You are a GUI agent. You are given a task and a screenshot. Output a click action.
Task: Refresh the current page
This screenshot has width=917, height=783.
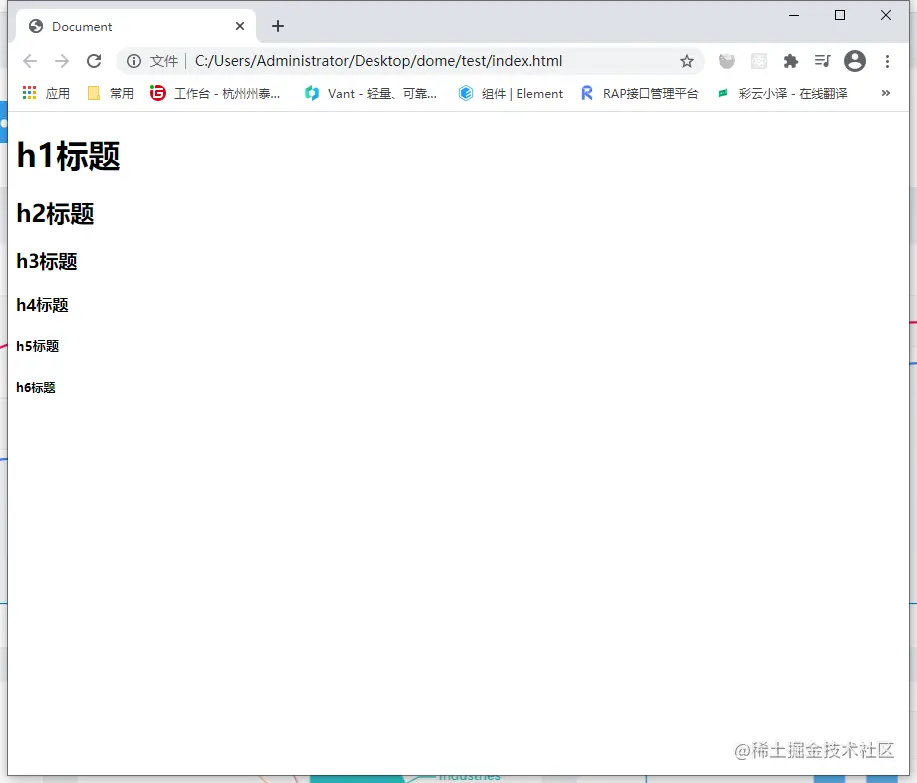[x=94, y=61]
